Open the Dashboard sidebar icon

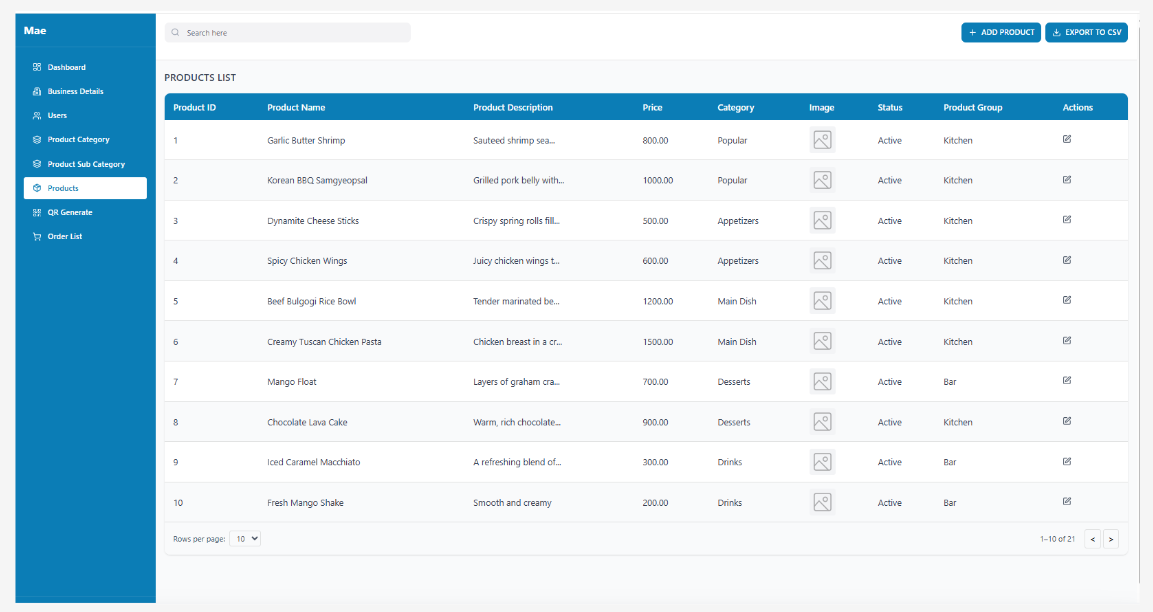pos(38,67)
